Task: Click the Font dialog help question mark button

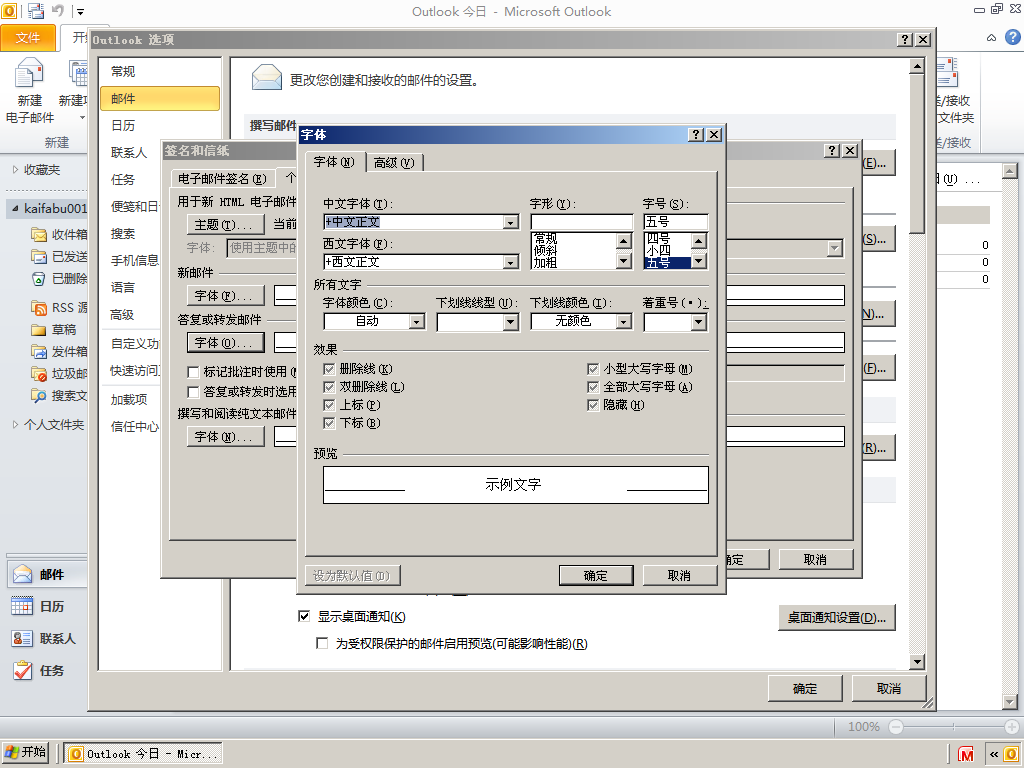Action: (696, 135)
